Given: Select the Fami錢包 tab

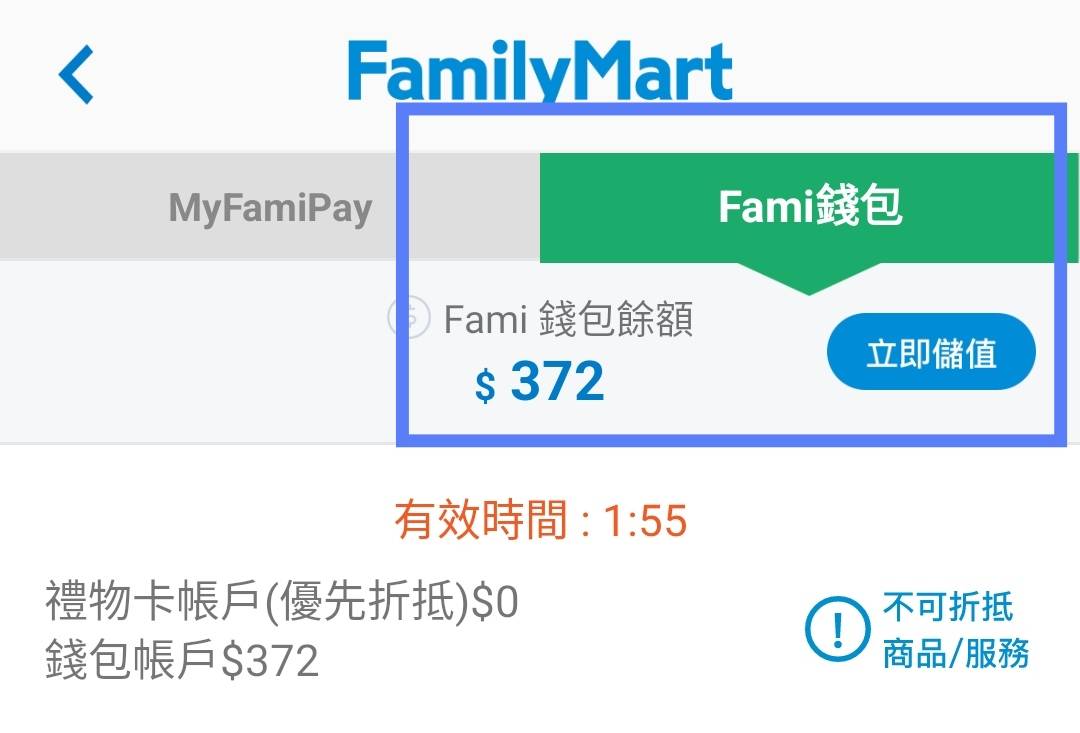Looking at the screenshot, I should [x=809, y=207].
